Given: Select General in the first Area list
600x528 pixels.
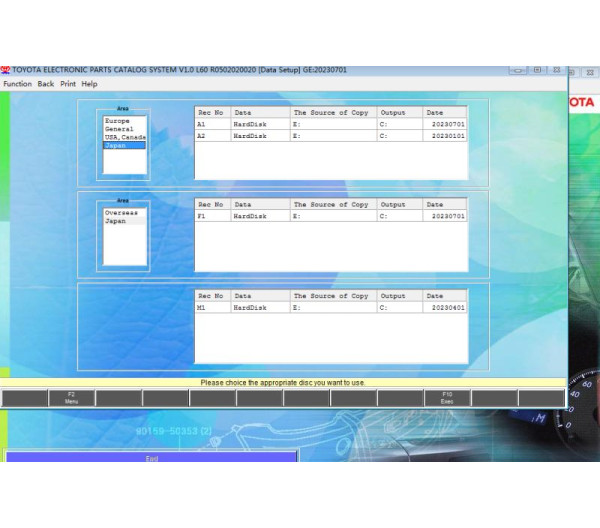Looking at the screenshot, I should [x=119, y=129].
